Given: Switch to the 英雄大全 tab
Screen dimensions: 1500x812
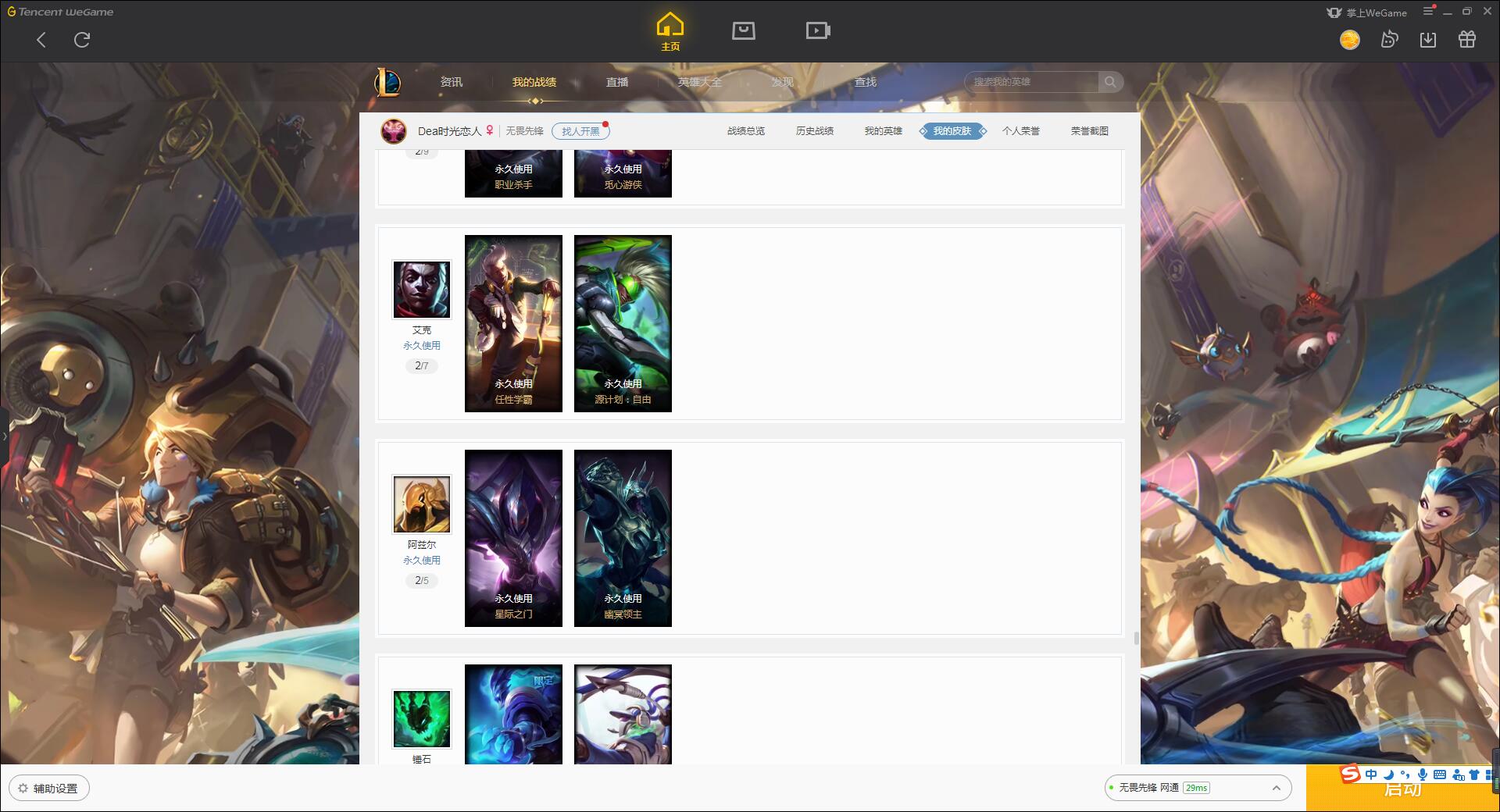Looking at the screenshot, I should [x=700, y=82].
